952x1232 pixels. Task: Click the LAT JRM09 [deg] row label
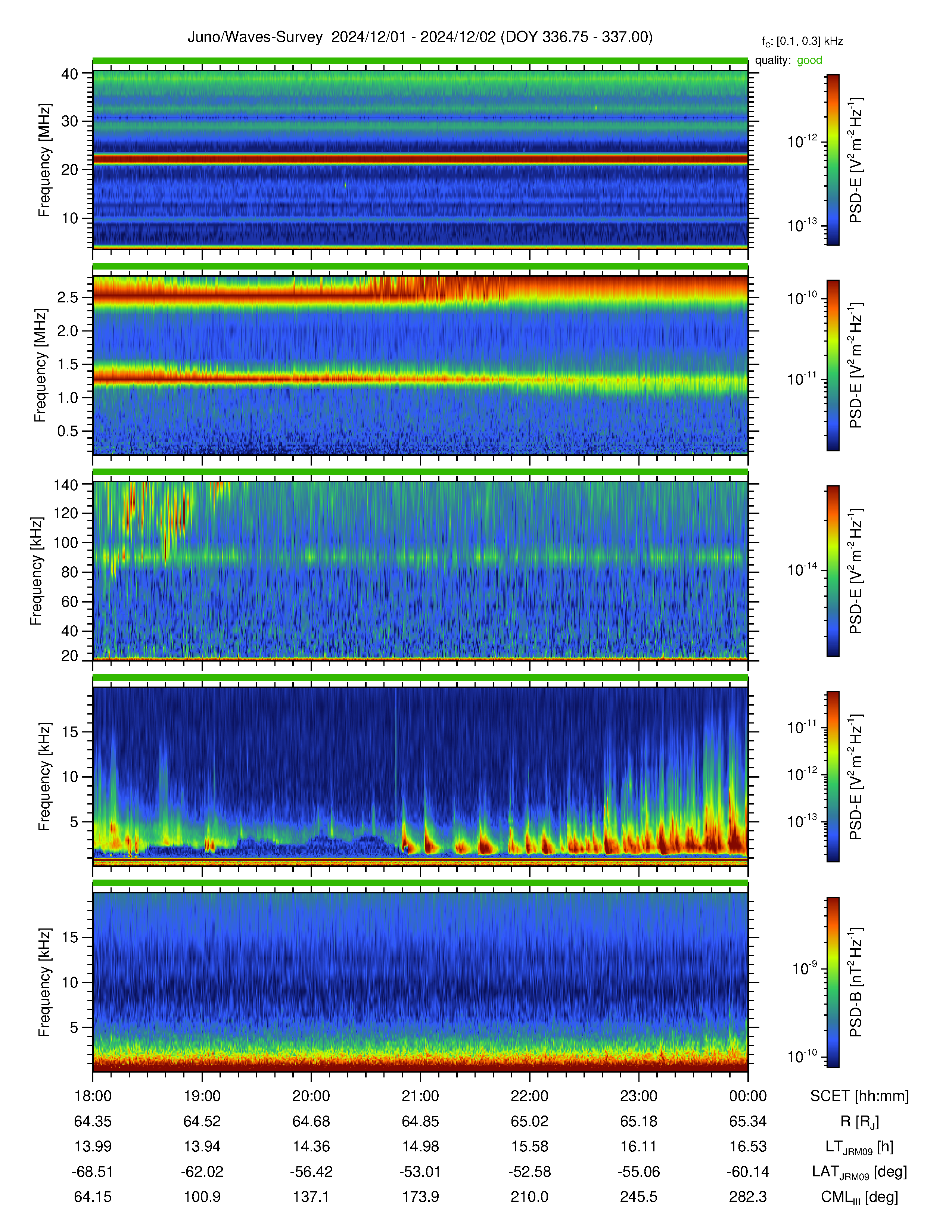point(859,1172)
